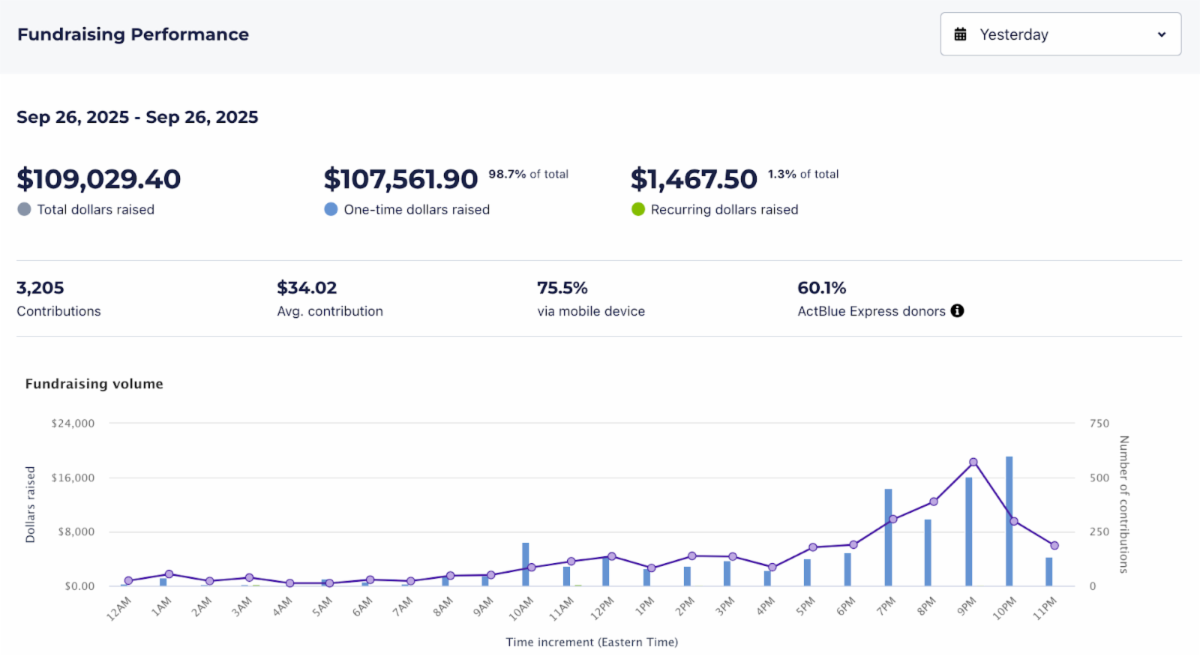1200x656 pixels.
Task: Click the $109,029.40 total dollars amount
Action: (99, 179)
